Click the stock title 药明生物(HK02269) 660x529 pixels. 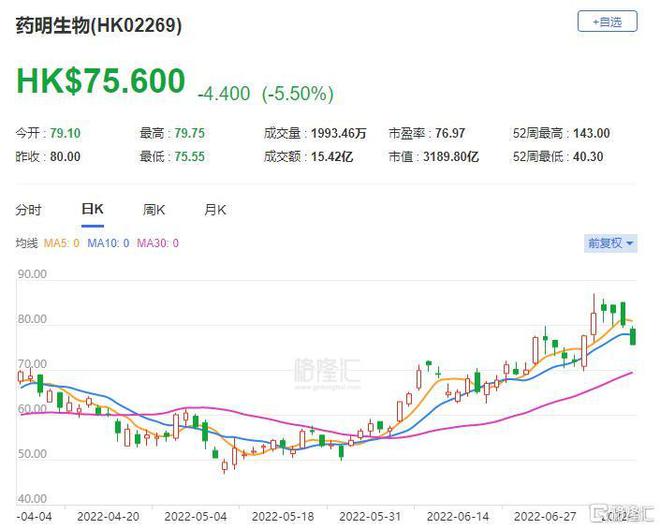99,25
